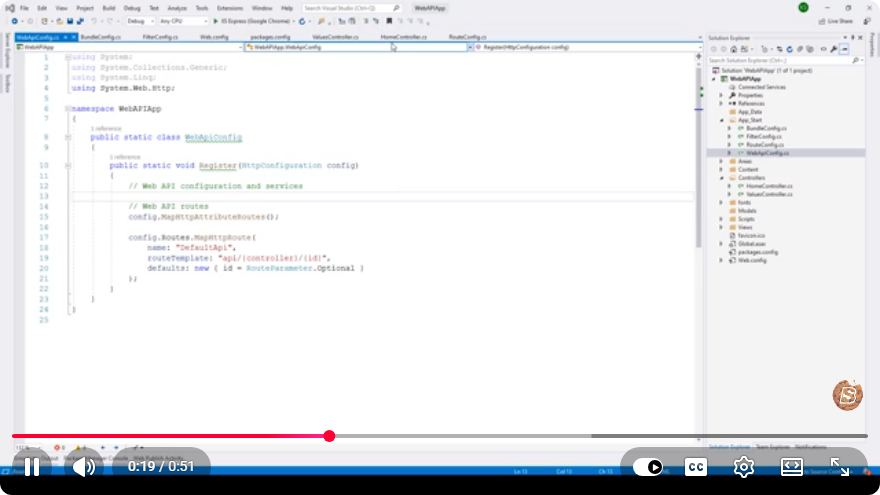
Task: Click Solution Explorer Home icon
Action: [734, 49]
